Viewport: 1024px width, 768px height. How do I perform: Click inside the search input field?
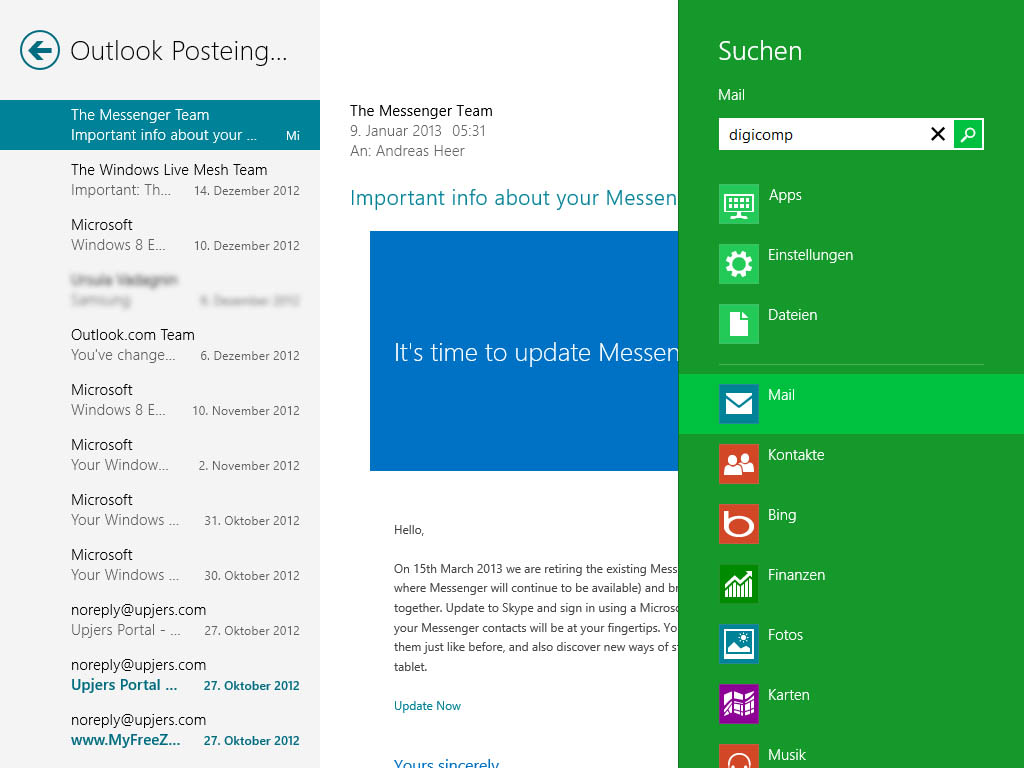820,133
